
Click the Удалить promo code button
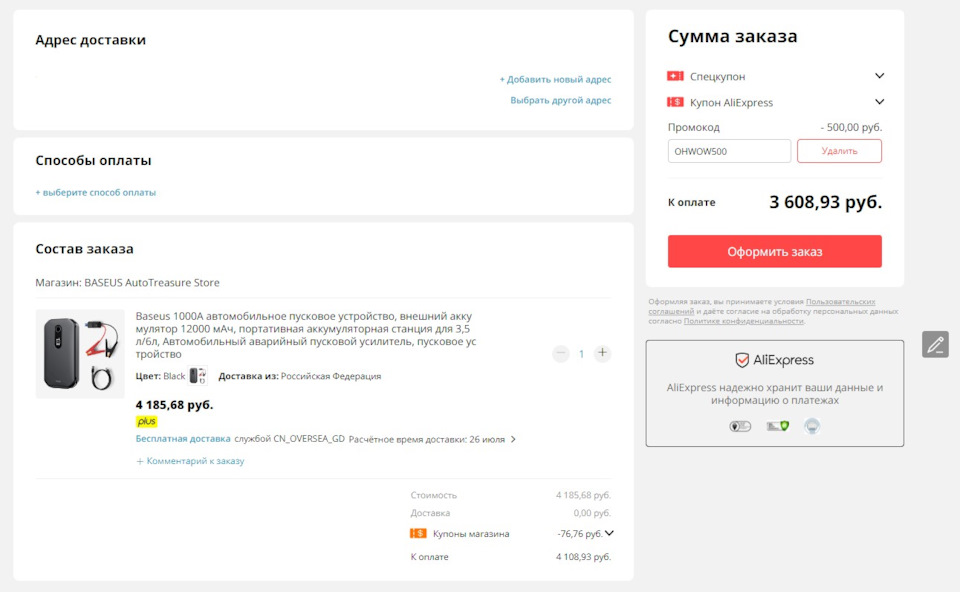[840, 150]
